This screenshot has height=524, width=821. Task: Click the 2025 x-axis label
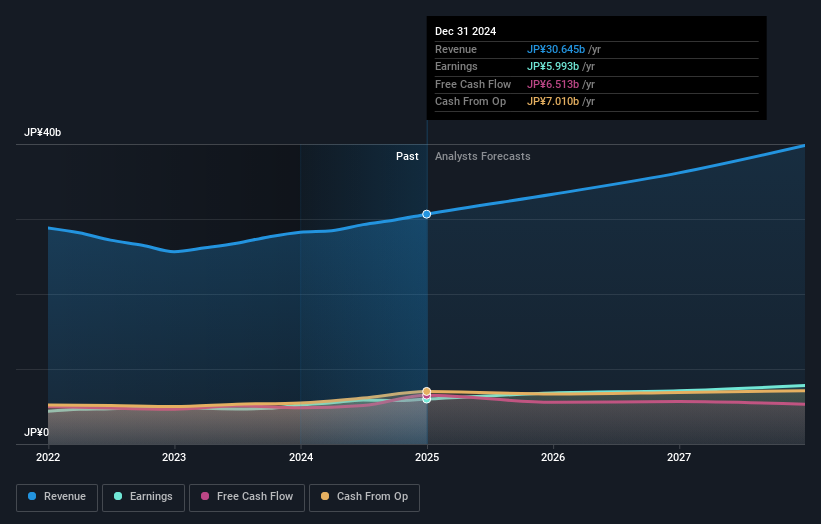[x=427, y=457]
